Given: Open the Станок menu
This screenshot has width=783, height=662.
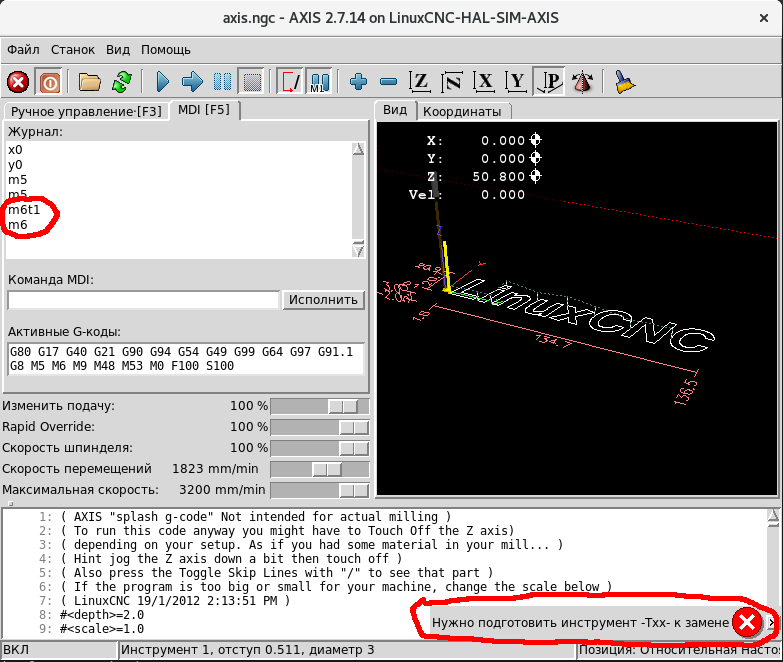Looking at the screenshot, I should [73, 50].
